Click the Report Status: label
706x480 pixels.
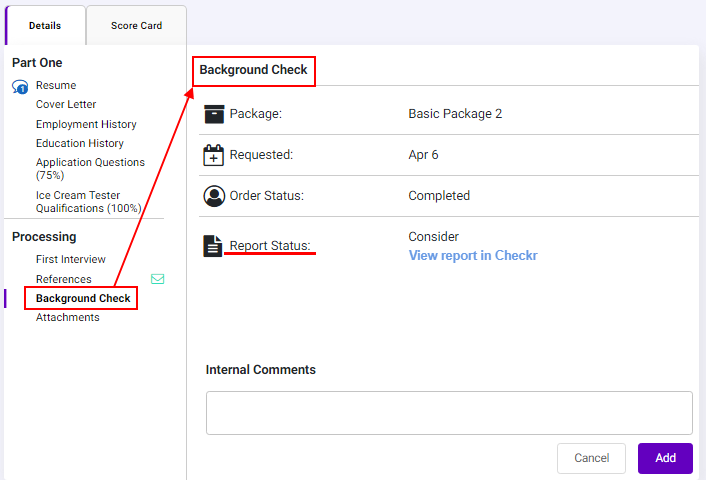(x=270, y=246)
